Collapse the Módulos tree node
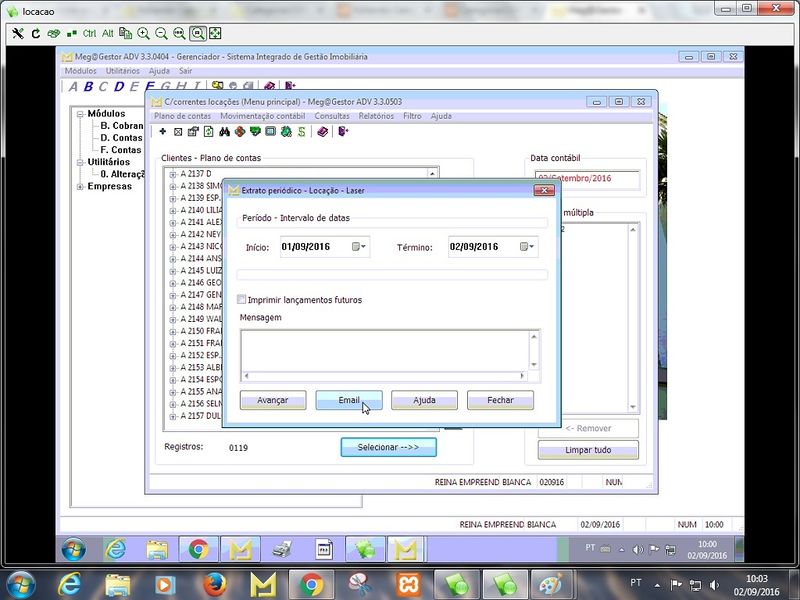800x600 pixels. 81,114
